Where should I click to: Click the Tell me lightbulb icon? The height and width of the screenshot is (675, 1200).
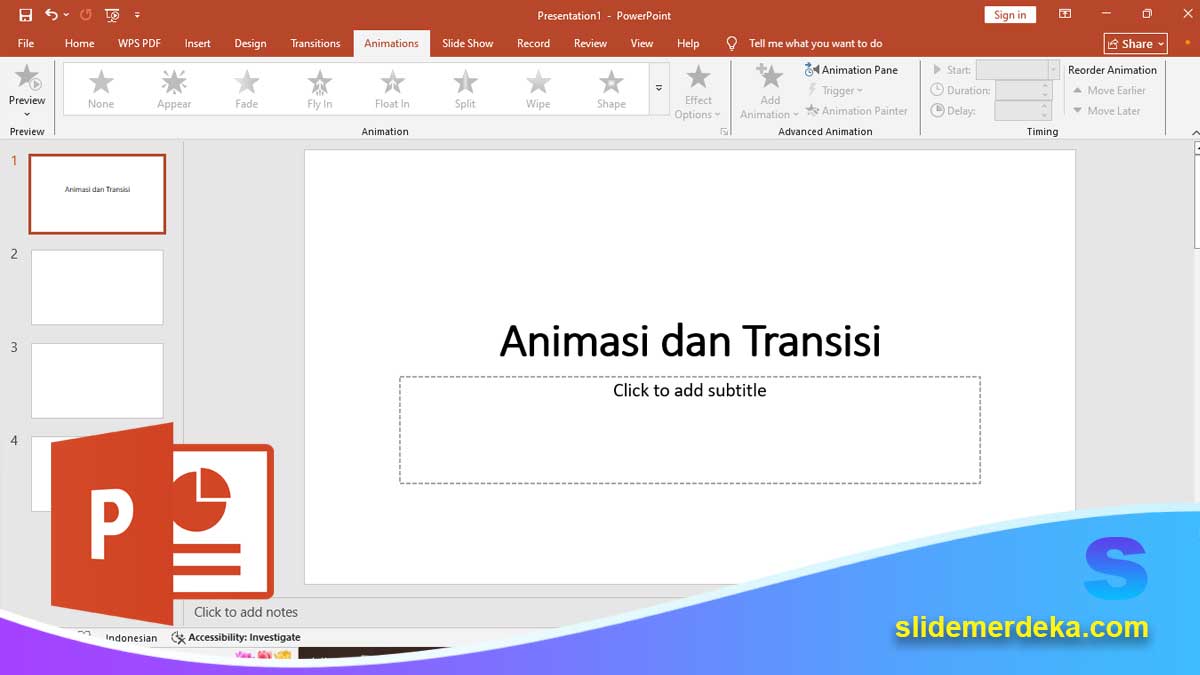tap(731, 43)
